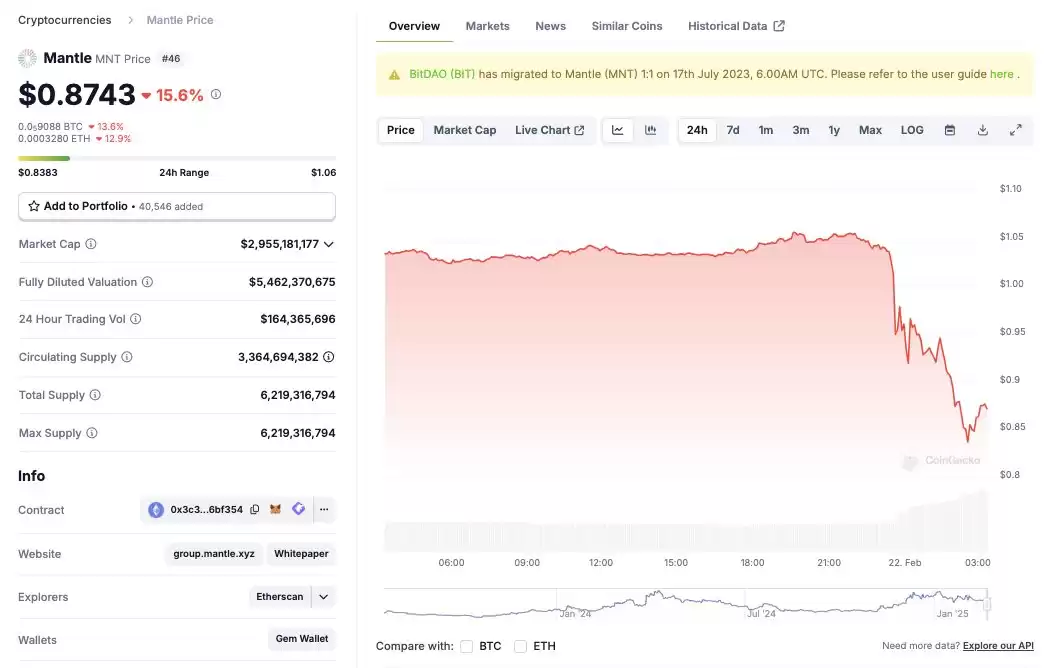This screenshot has height=668, width=1044.
Task: Show Total Supply info icon
Action: point(95,395)
